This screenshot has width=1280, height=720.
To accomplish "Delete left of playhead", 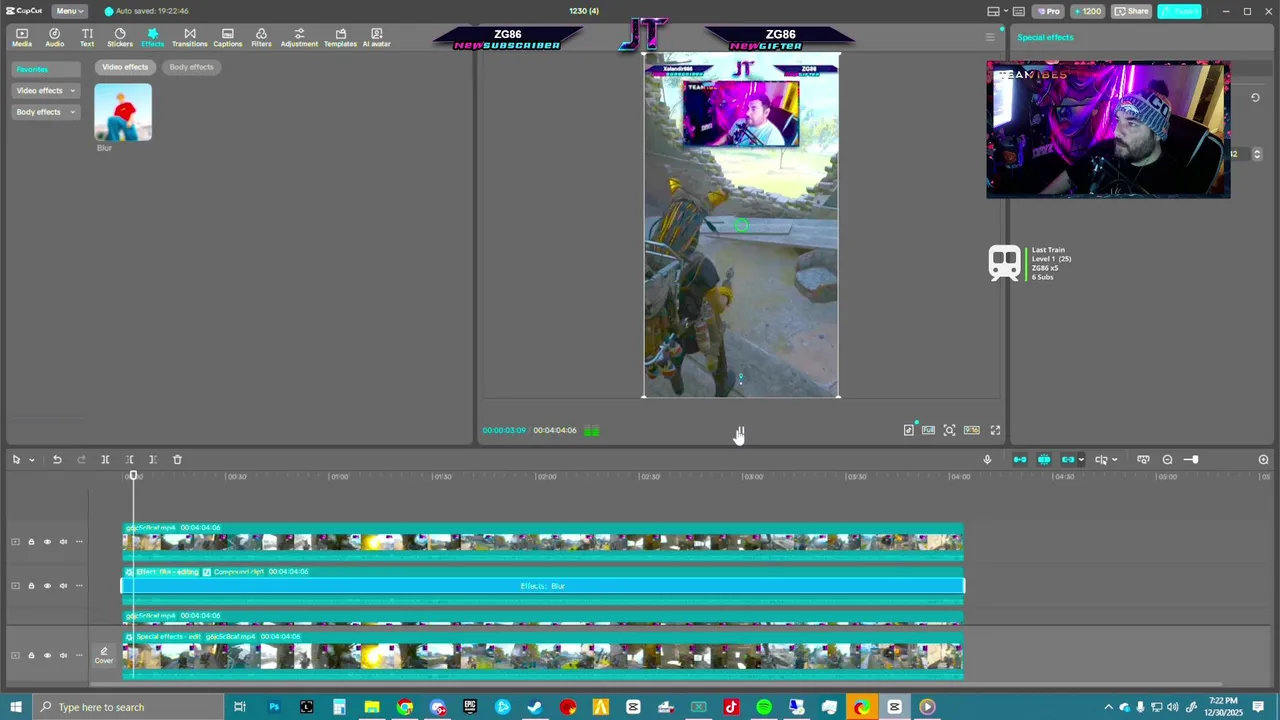I will [130, 460].
